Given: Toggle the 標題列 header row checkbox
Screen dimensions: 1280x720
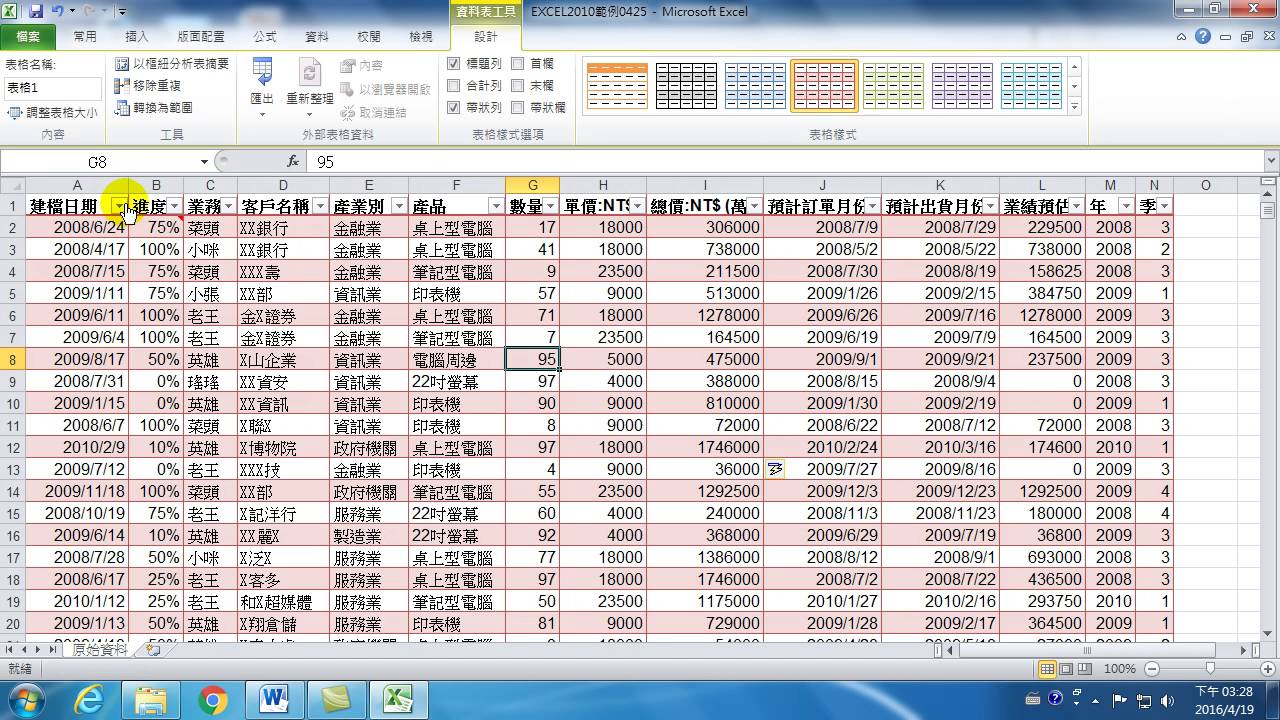Looking at the screenshot, I should (x=454, y=63).
